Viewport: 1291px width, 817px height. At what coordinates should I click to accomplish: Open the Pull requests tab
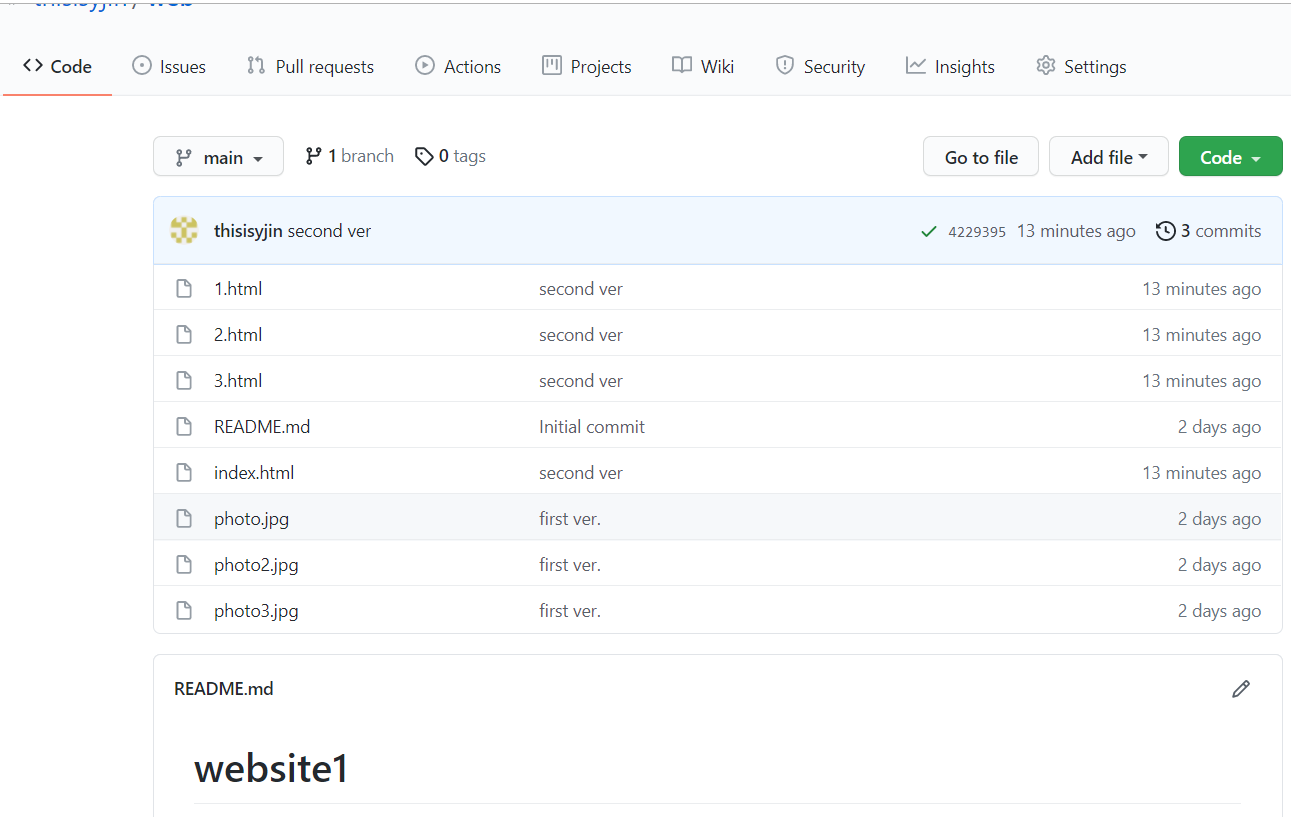click(x=310, y=67)
